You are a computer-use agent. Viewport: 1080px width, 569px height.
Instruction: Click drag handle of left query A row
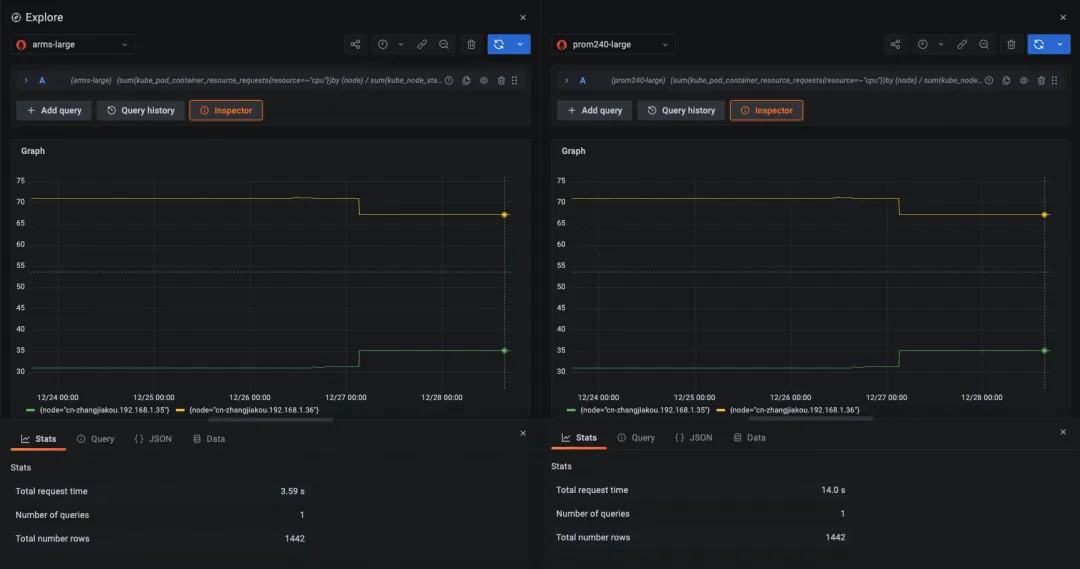click(515, 80)
